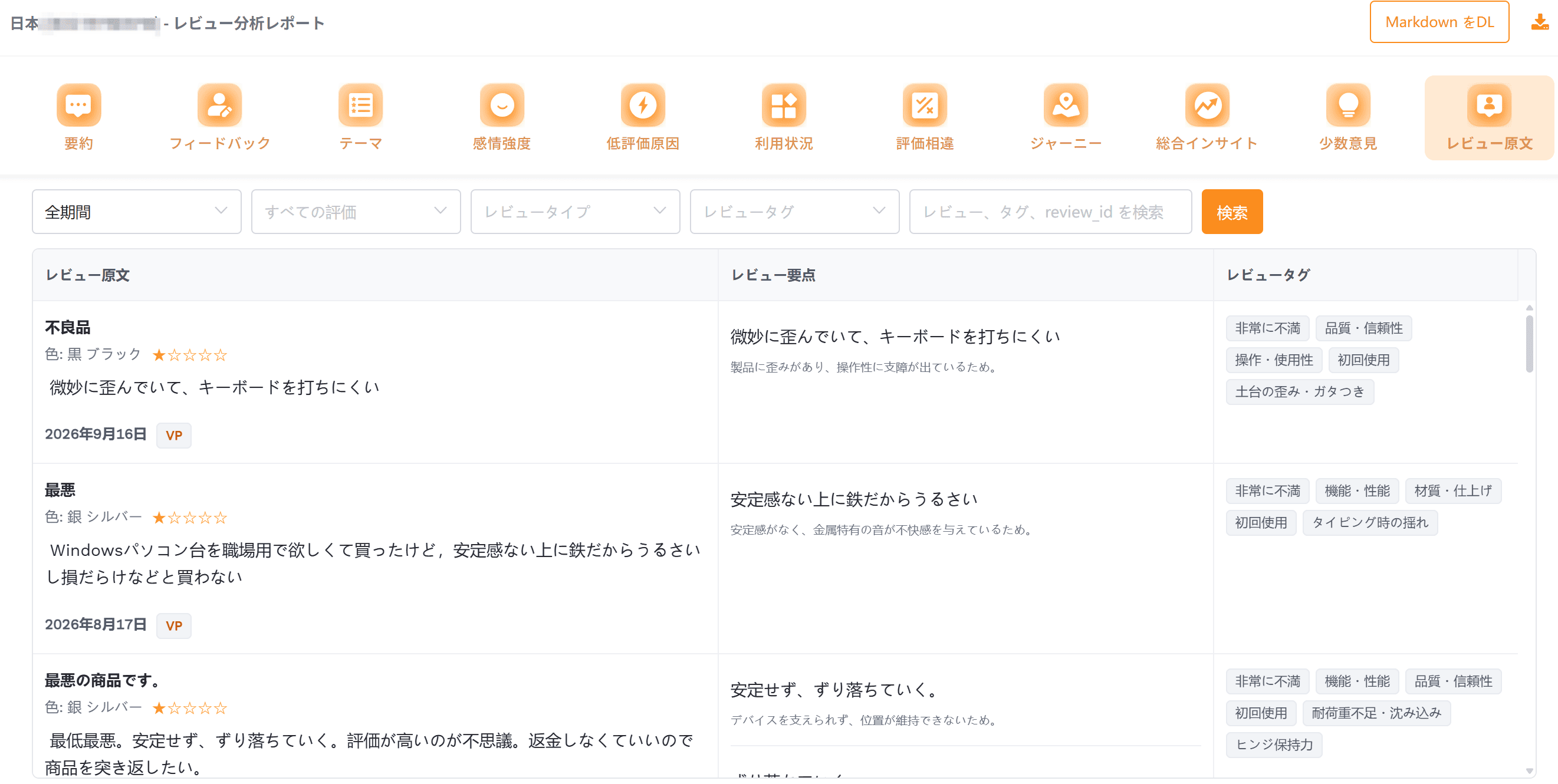Click the download icon at top right
Viewport: 1558px width, 784px height.
pyautogui.click(x=1539, y=22)
